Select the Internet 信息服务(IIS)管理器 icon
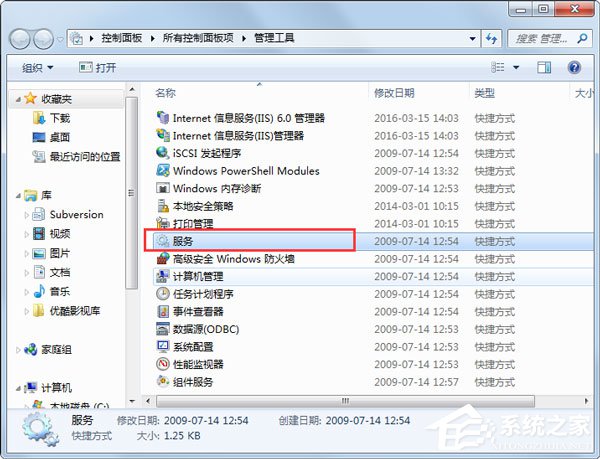The image size is (600, 459). coord(163,135)
